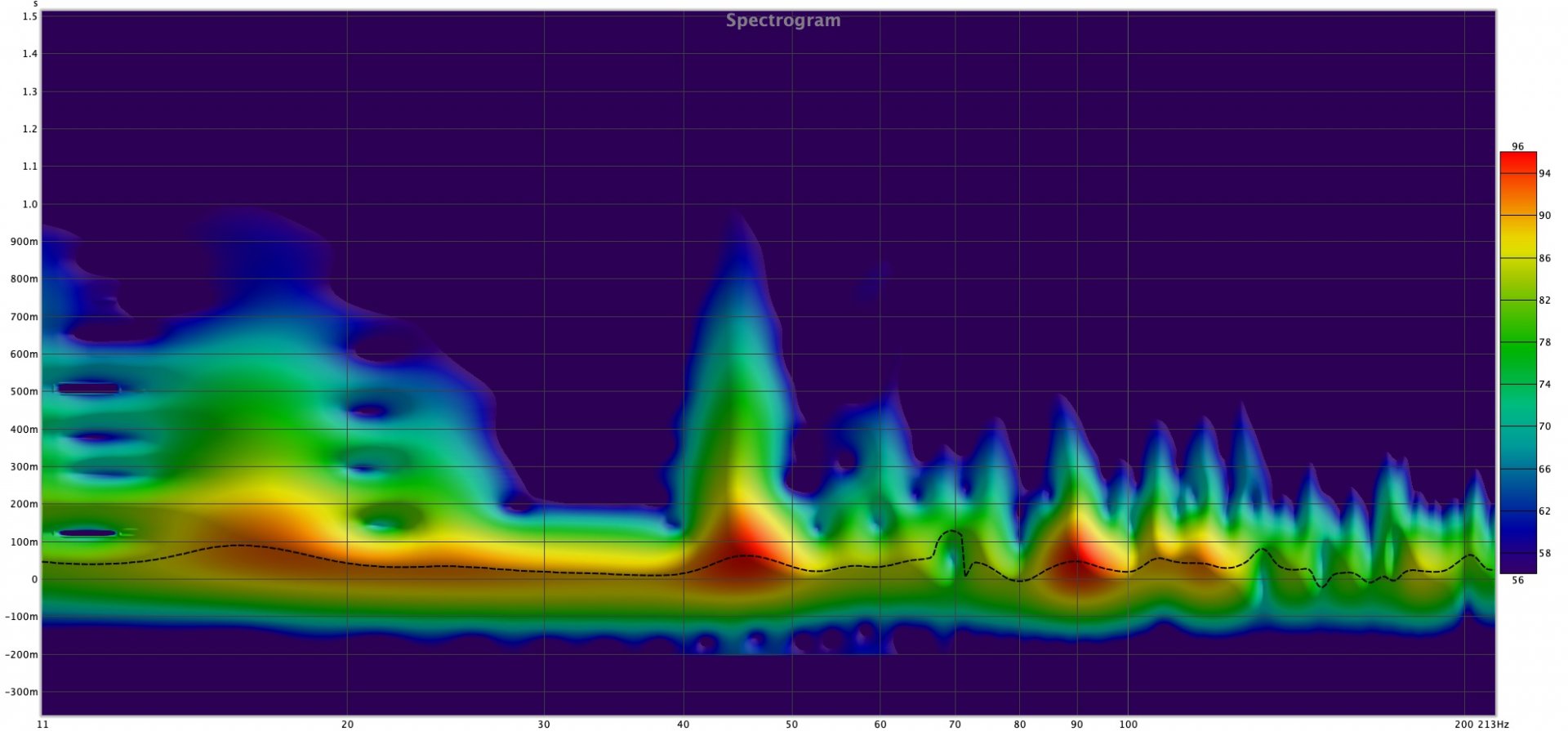Click the 80 frequency axis label
The width and height of the screenshot is (1568, 731).
click(1019, 724)
